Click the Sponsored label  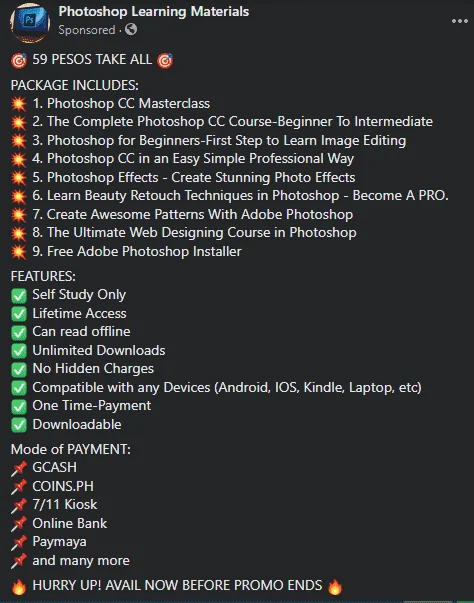point(87,30)
